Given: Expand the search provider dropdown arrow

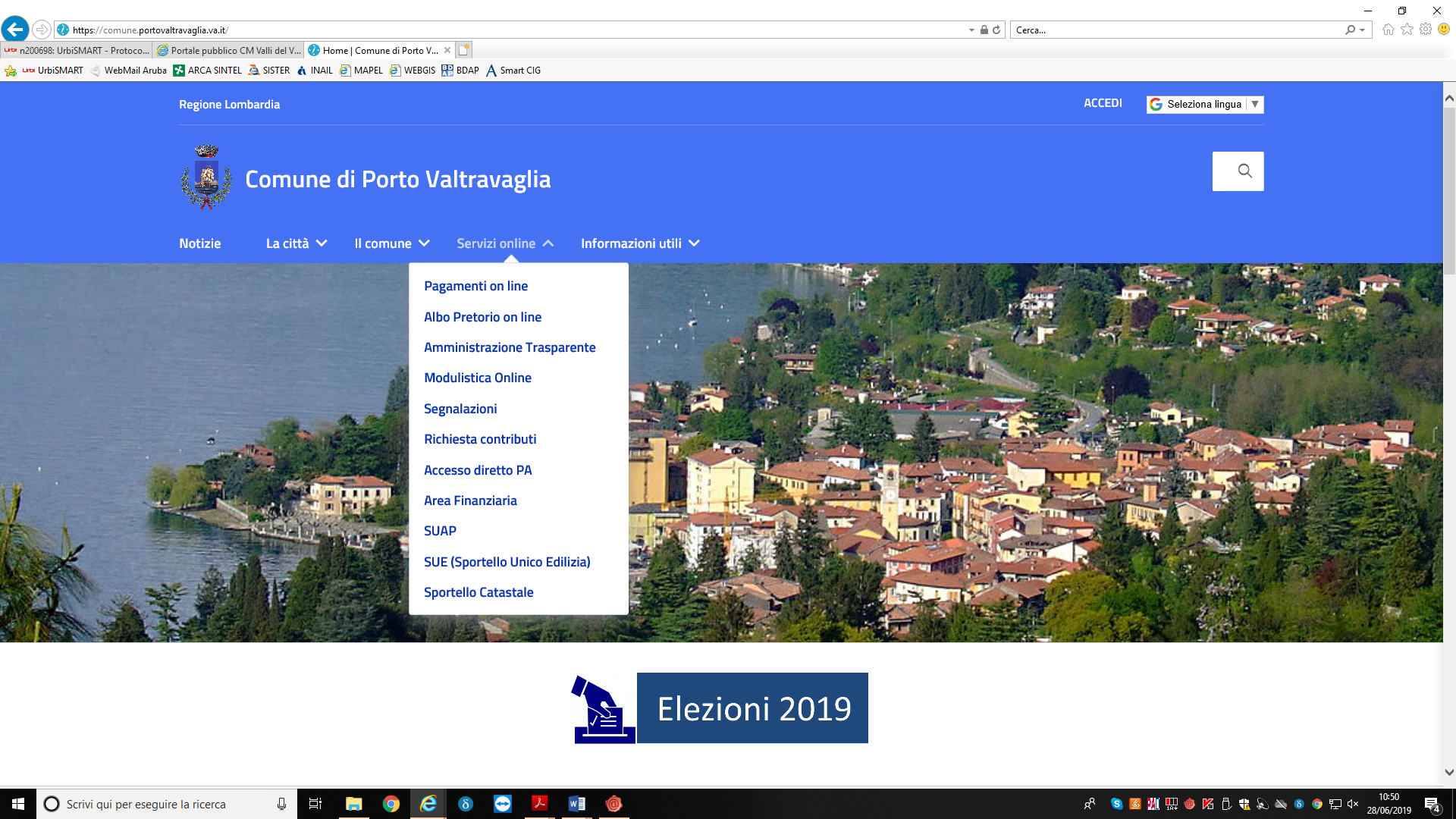Looking at the screenshot, I should pos(1363,30).
